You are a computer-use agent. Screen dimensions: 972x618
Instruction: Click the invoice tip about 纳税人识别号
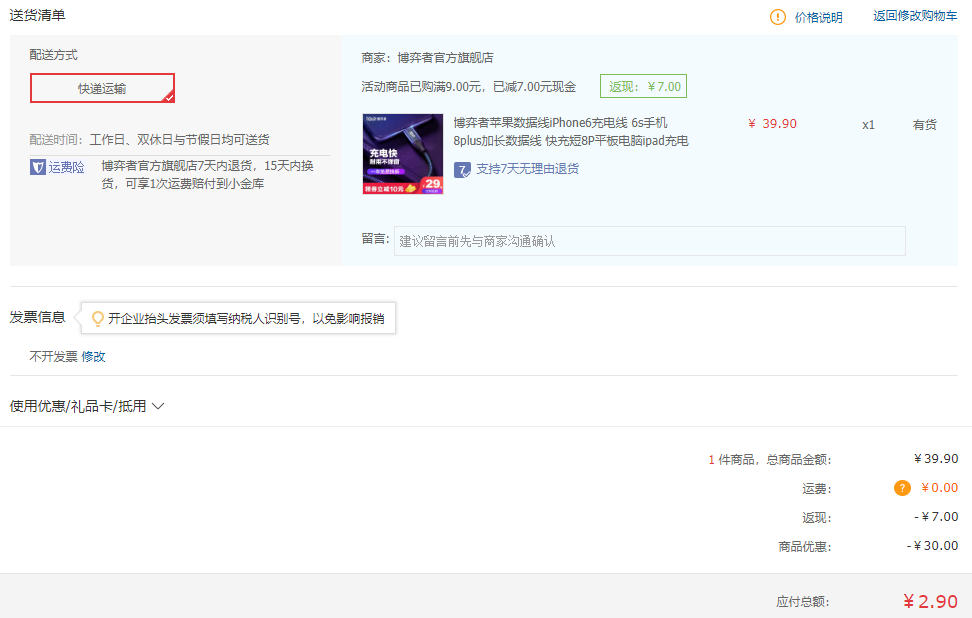tap(246, 319)
